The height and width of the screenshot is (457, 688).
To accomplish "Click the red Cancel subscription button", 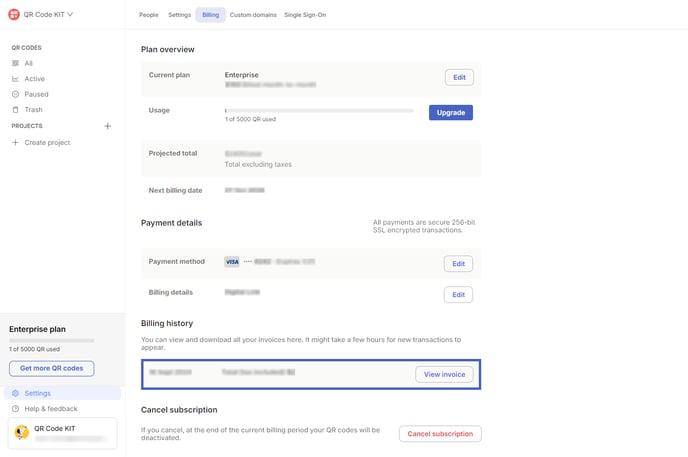I will pyautogui.click(x=440, y=434).
